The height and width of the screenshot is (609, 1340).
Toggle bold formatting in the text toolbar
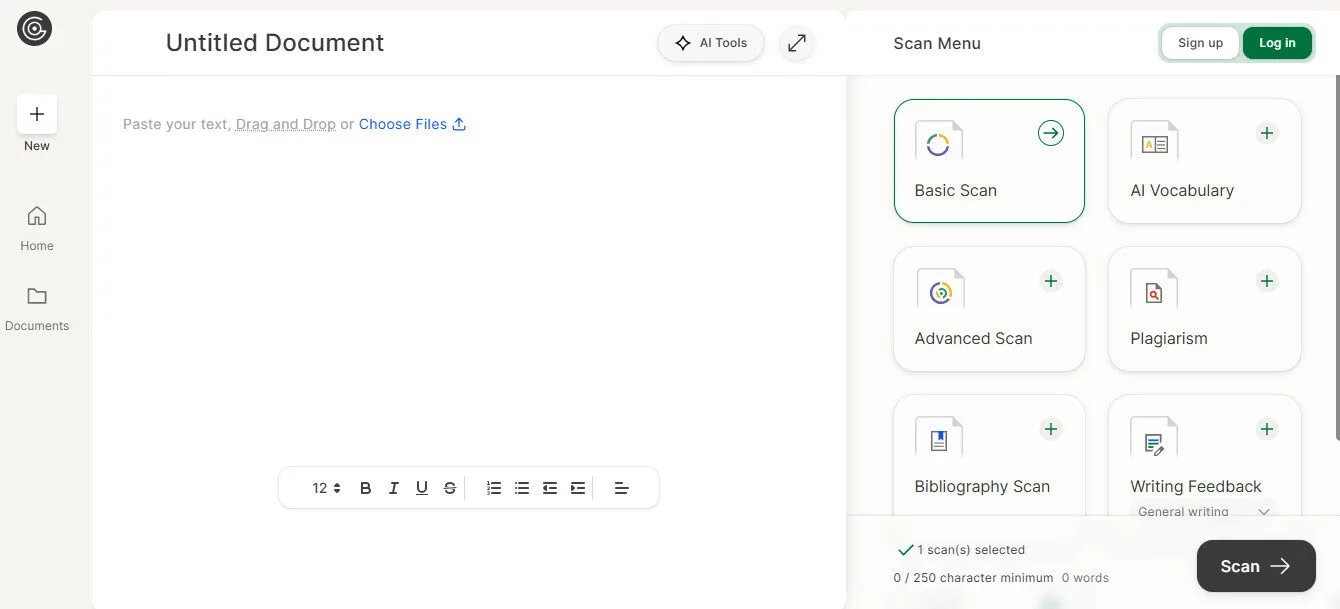click(x=365, y=487)
